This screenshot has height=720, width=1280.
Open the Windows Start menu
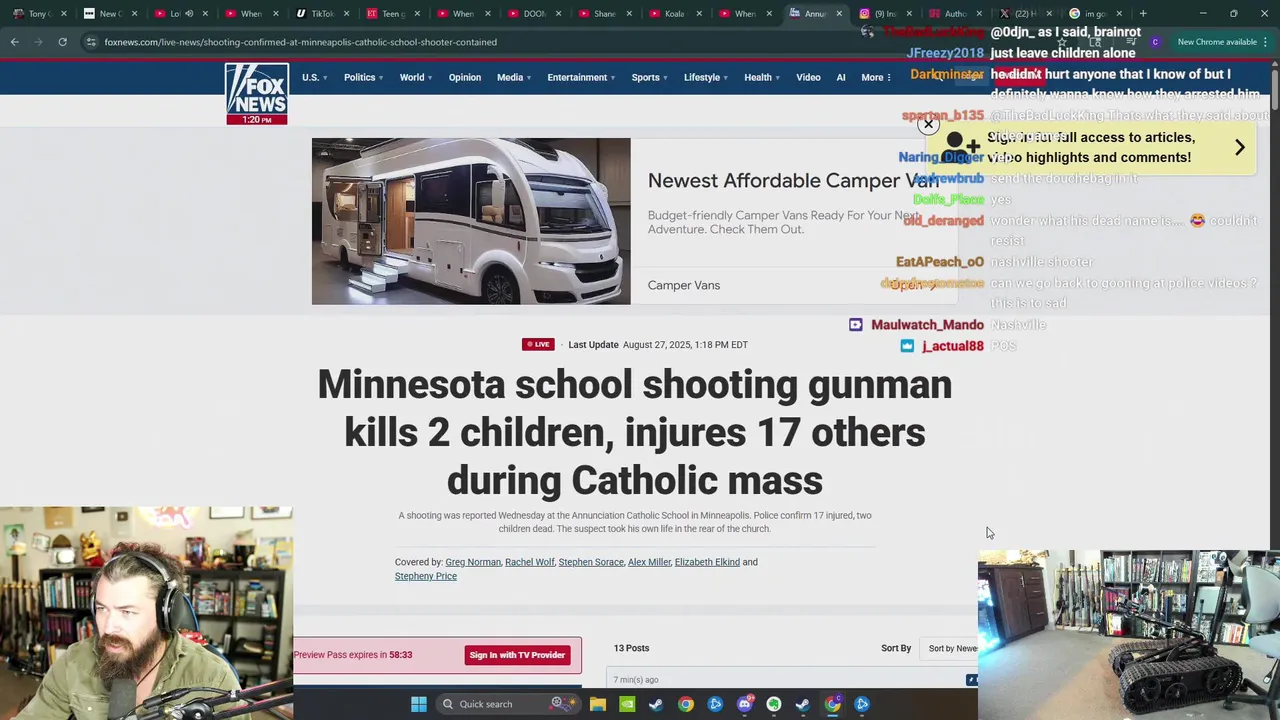tap(419, 704)
